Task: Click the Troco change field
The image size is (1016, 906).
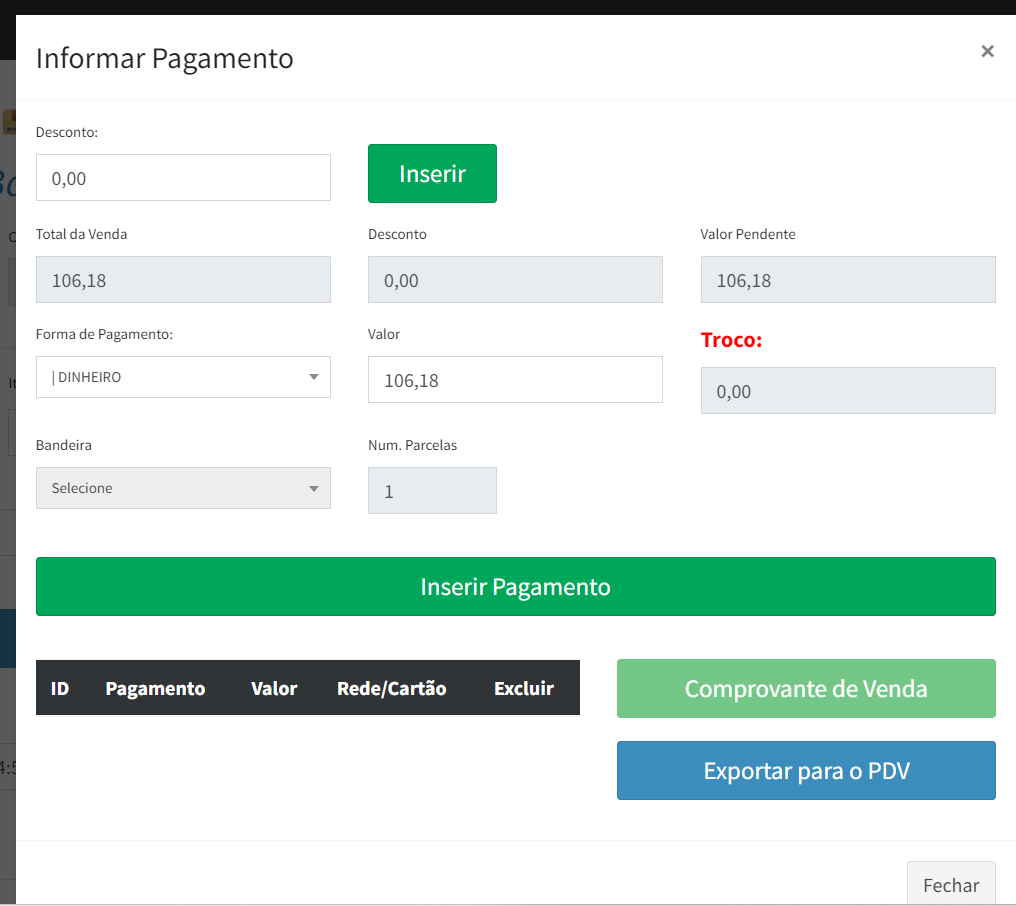Action: point(847,391)
